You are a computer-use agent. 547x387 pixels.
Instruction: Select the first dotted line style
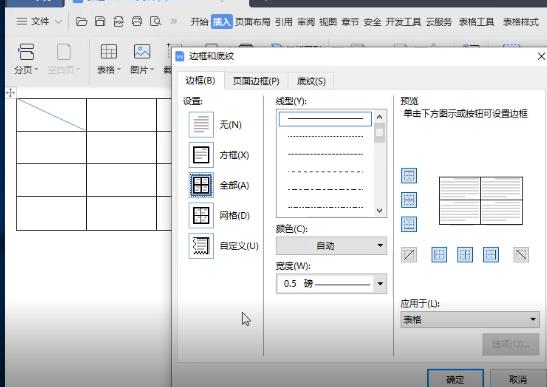pos(325,136)
